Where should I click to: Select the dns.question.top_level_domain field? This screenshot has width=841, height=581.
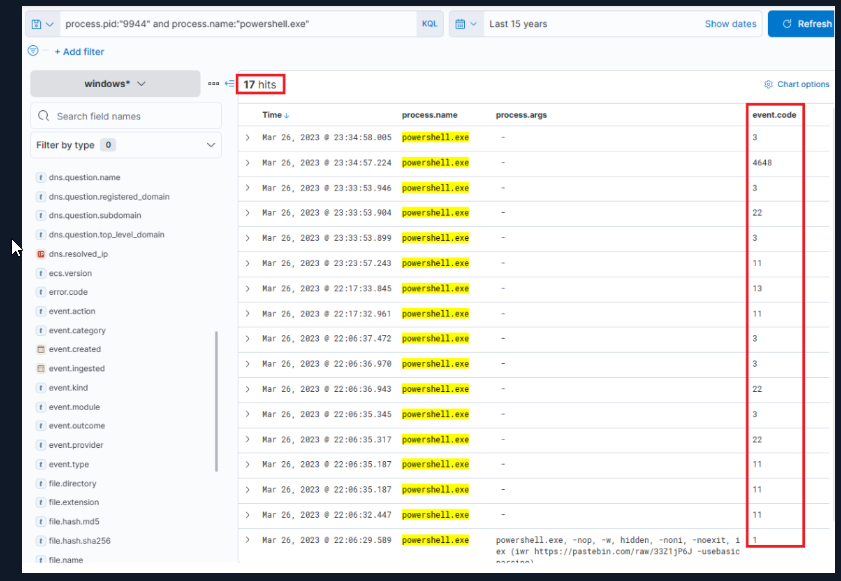pos(106,234)
